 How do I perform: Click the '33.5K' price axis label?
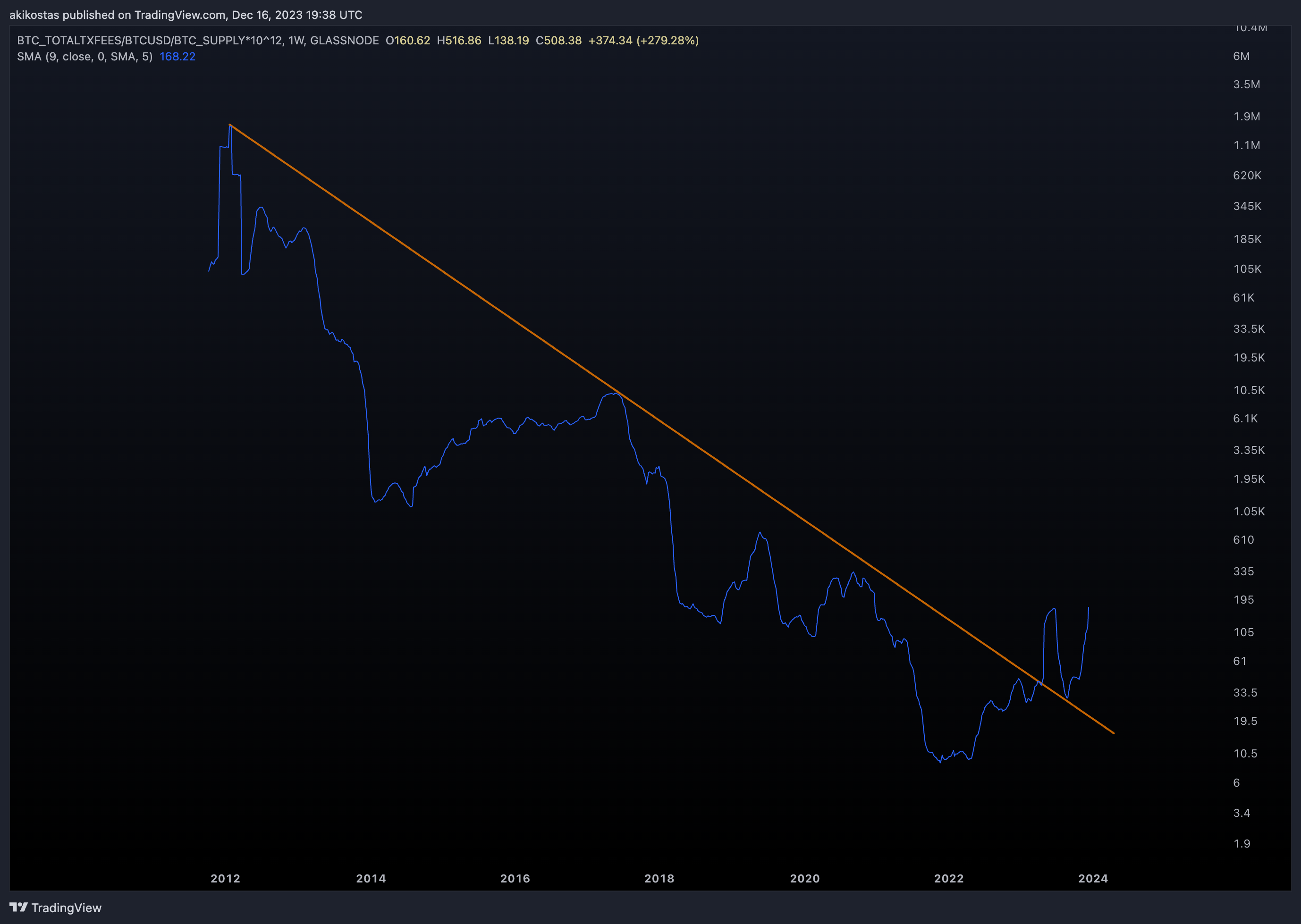pos(1249,328)
